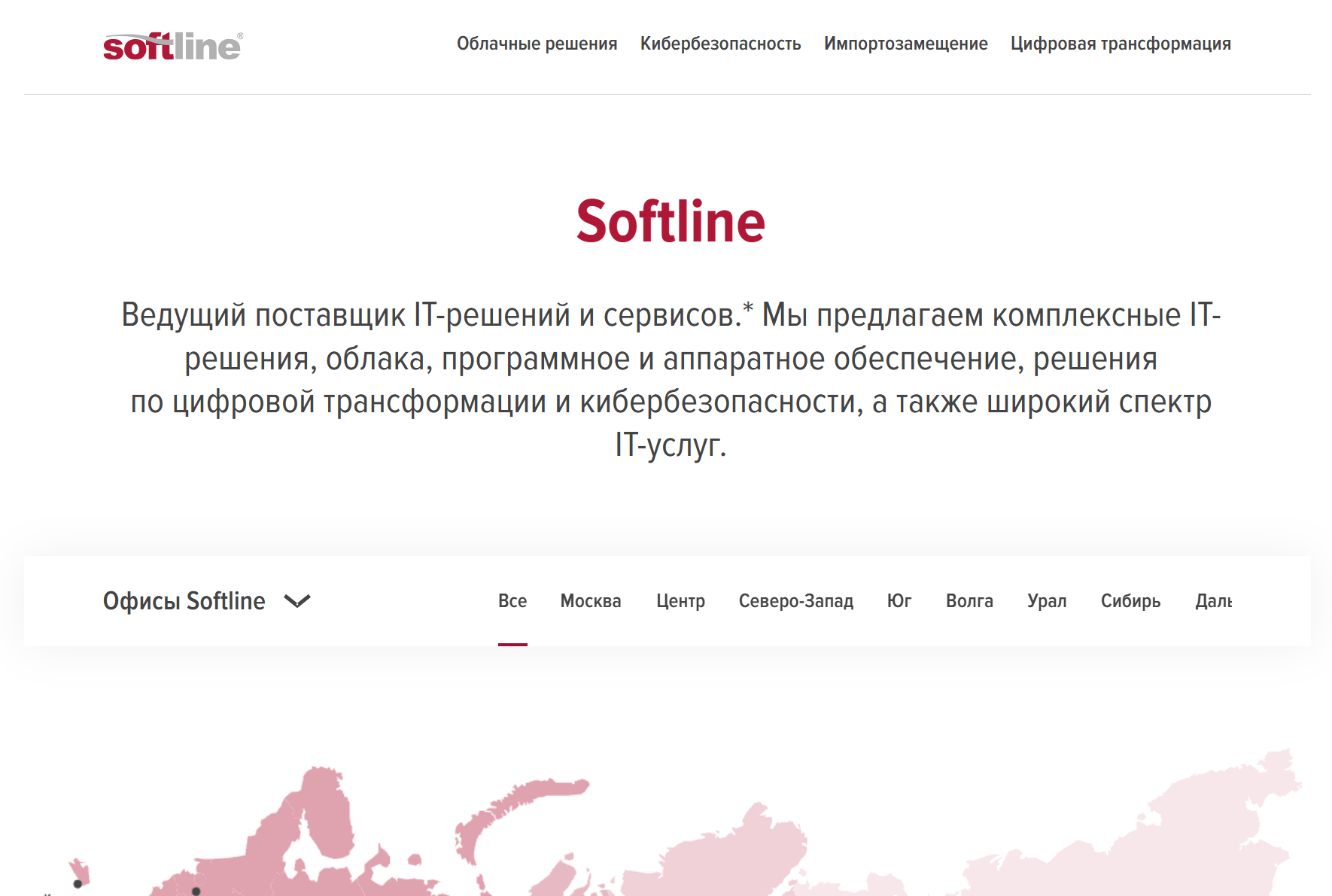Image resolution: width=1332 pixels, height=896 pixels.
Task: Open the Кибербезопасность menu item
Action: coord(720,44)
